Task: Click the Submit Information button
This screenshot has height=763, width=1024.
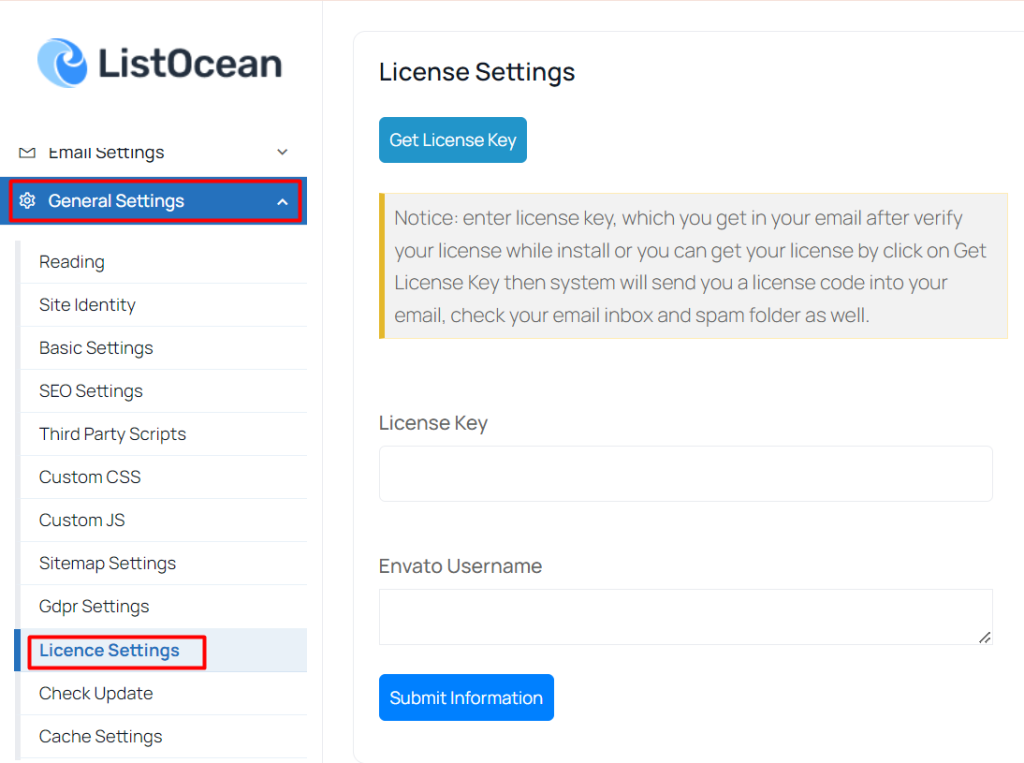Action: tap(466, 698)
